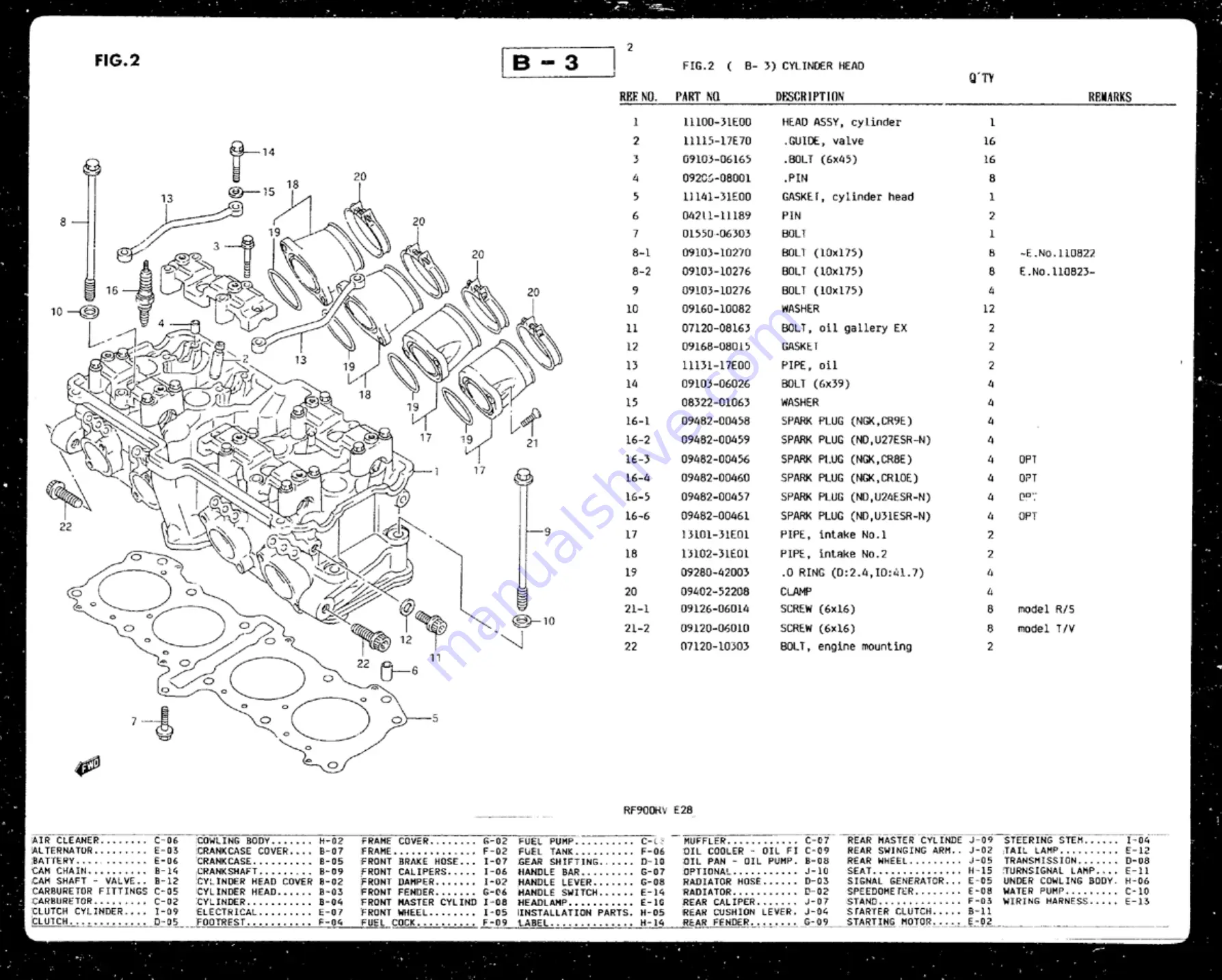Screen dimensions: 1222x980
Task: Click callout number 21 beside the screw
Action: pos(533,443)
